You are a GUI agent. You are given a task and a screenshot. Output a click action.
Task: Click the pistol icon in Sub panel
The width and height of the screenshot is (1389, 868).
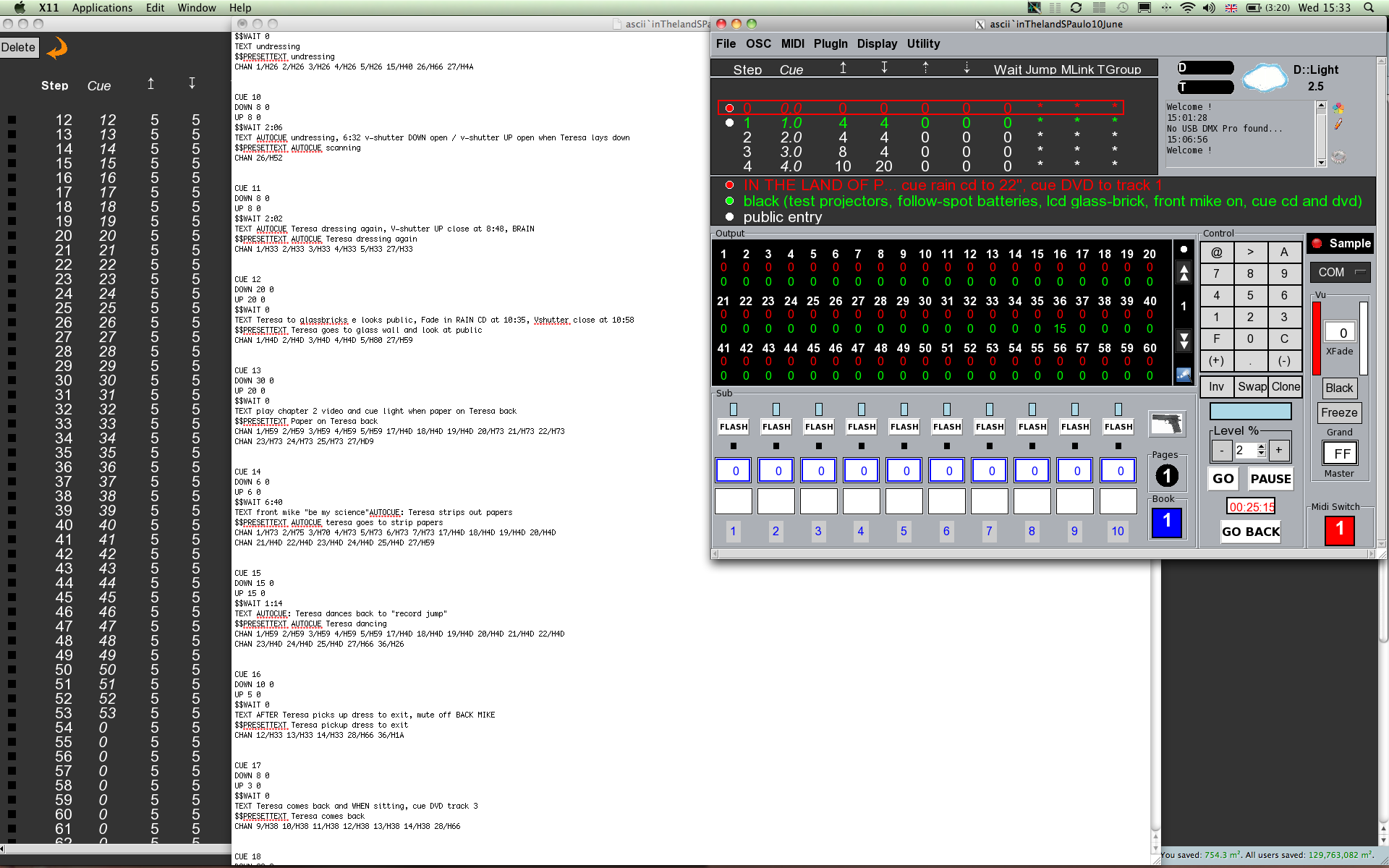[1166, 423]
